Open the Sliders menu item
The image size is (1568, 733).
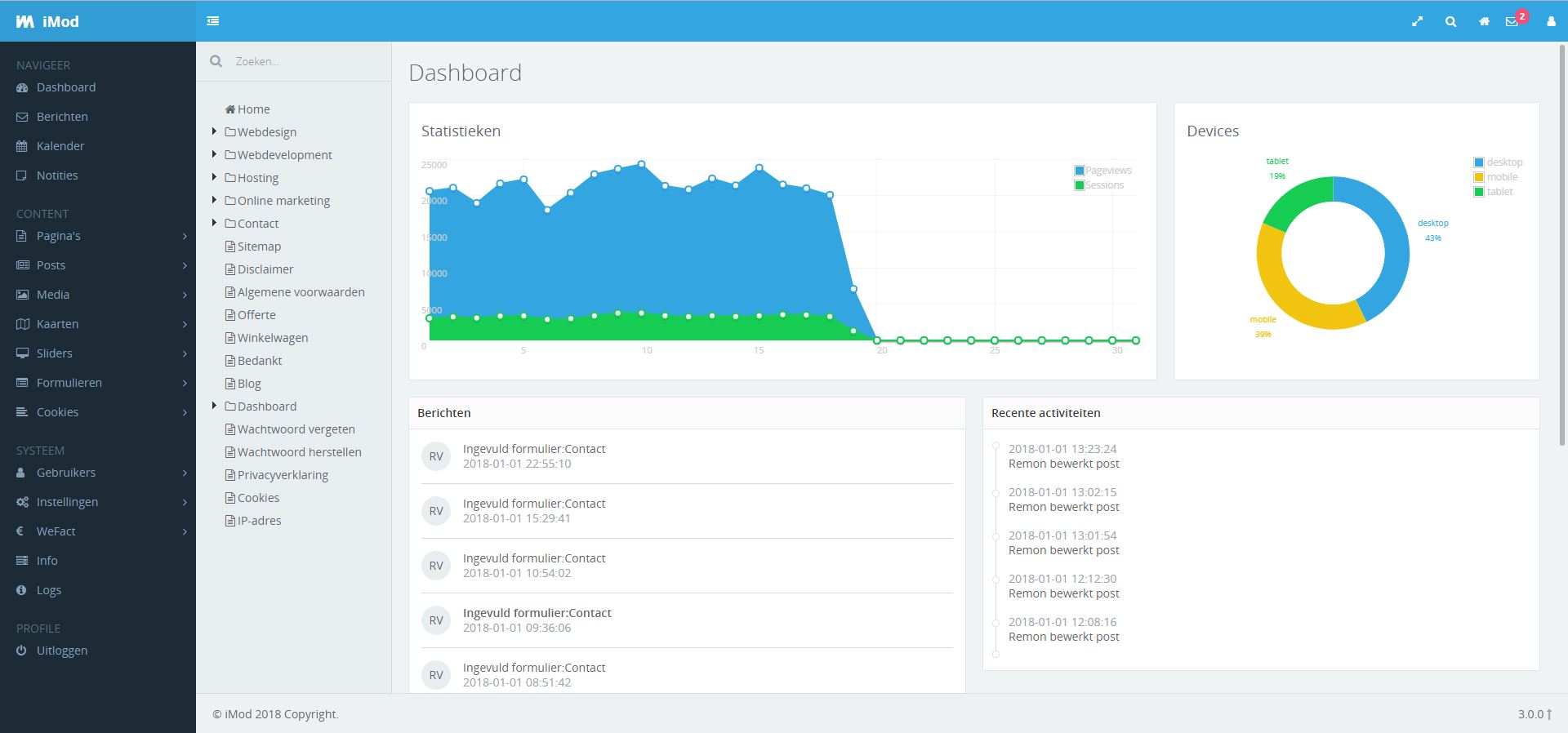[98, 353]
